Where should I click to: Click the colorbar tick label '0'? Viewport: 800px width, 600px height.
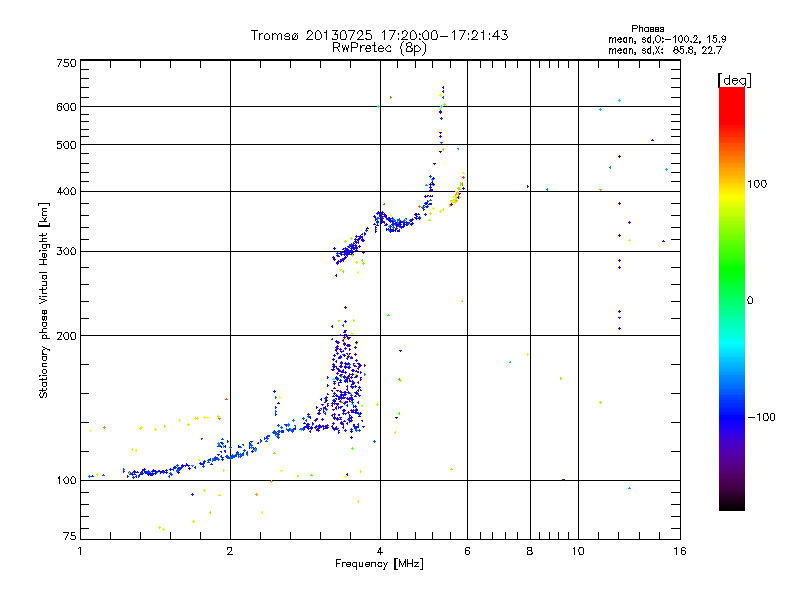tap(749, 301)
